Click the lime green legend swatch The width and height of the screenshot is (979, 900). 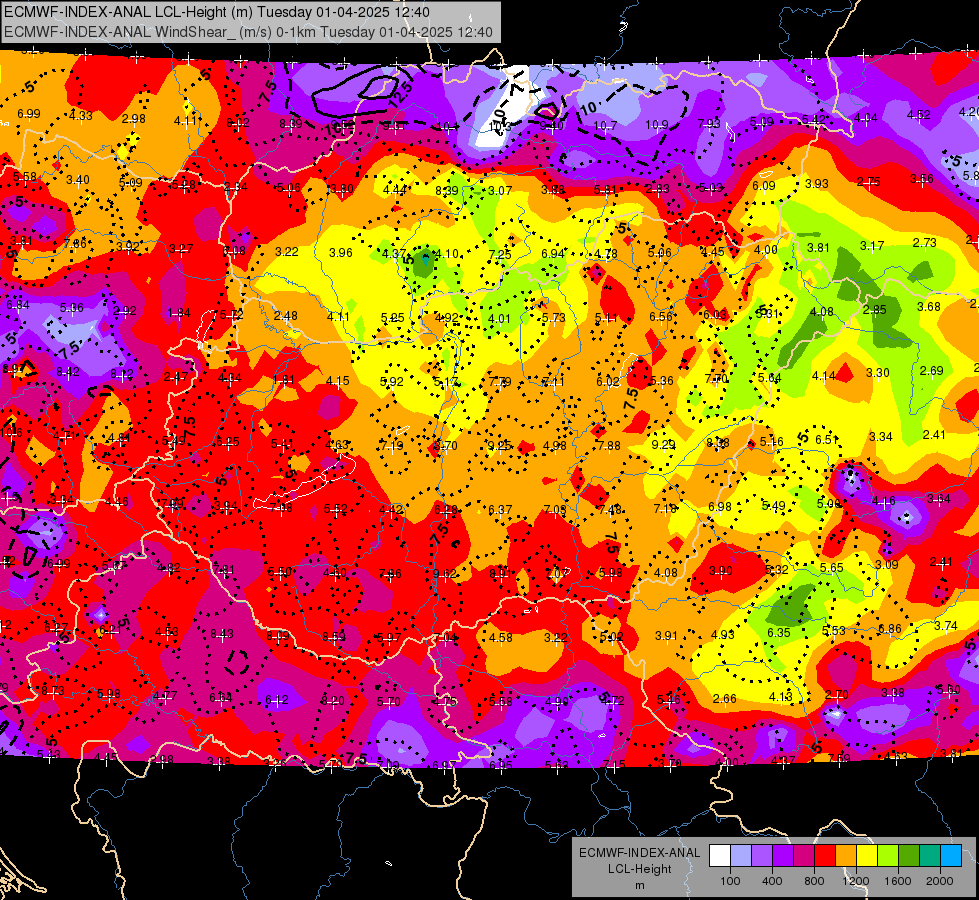[888, 856]
